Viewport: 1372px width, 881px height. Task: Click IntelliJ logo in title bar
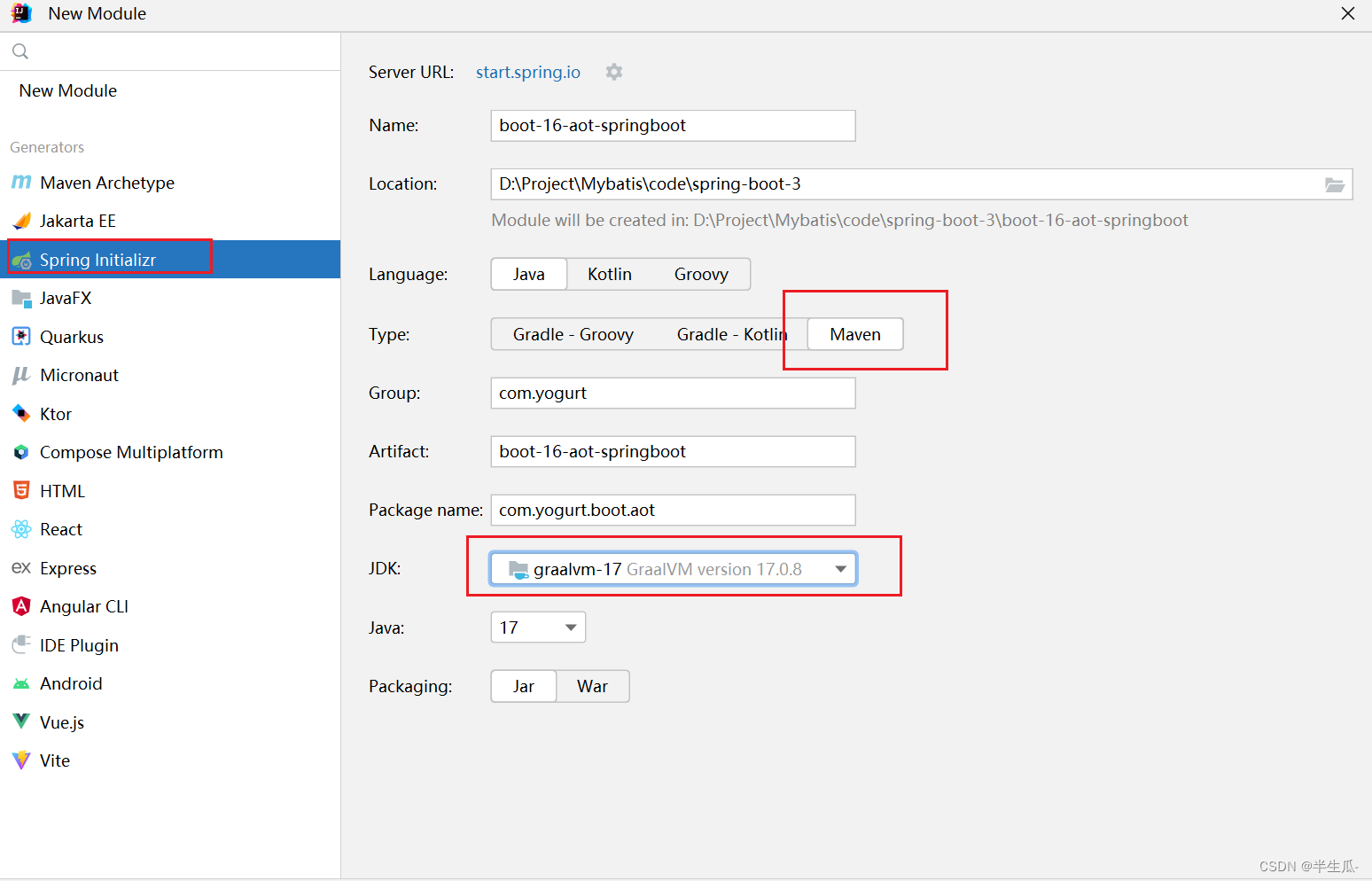[x=22, y=13]
